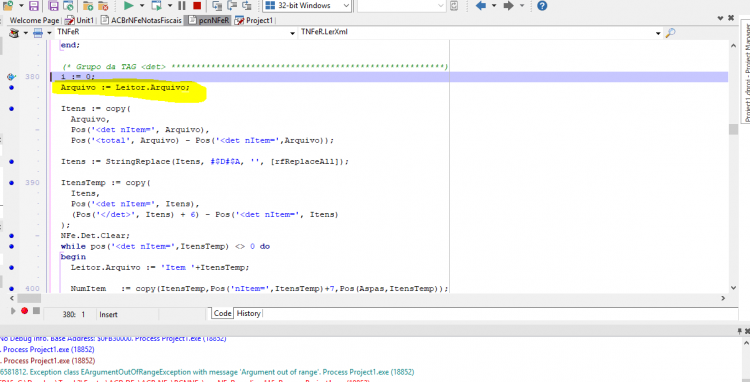Click the blue Help question mark icon

click(x=542, y=6)
